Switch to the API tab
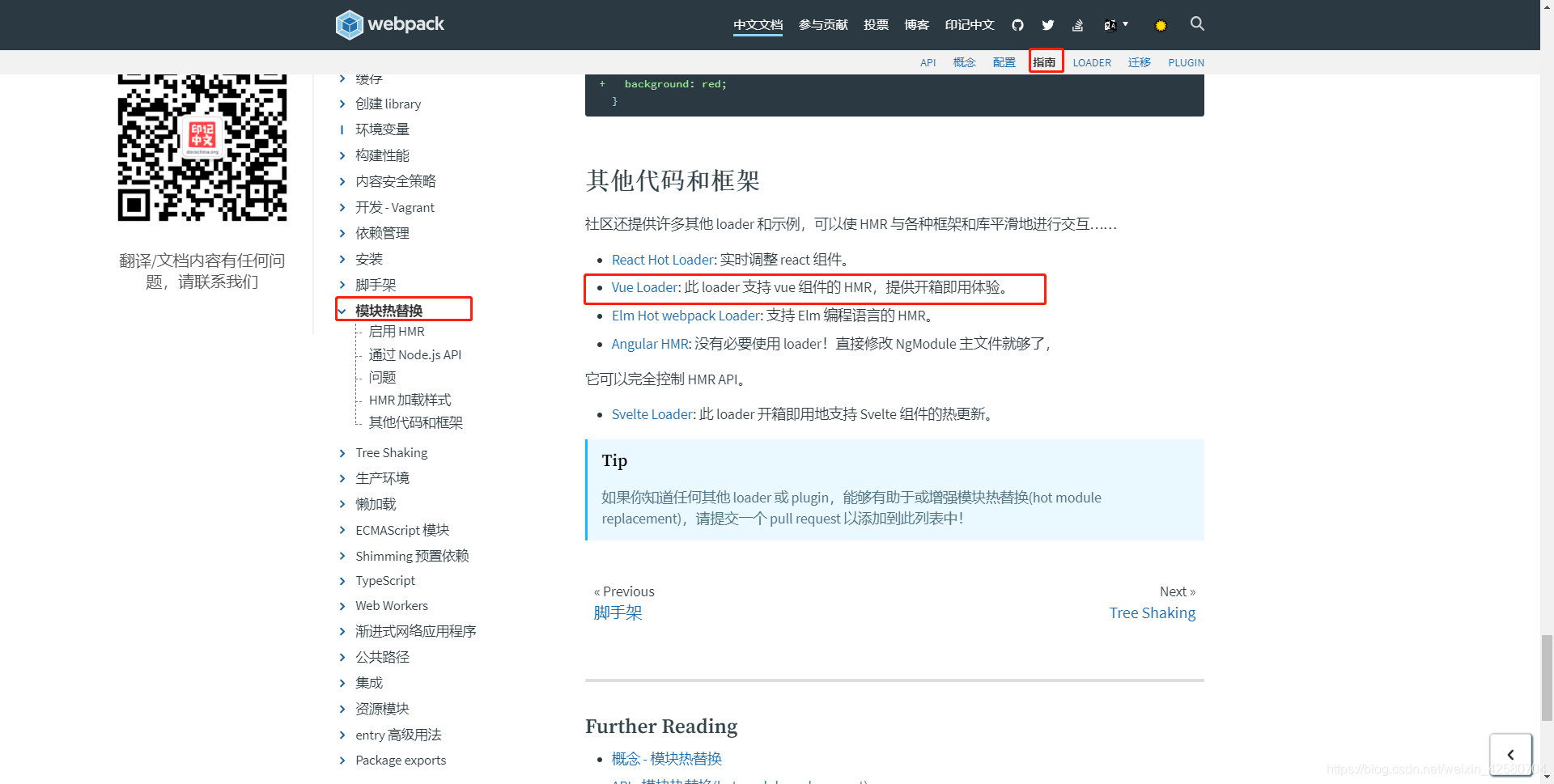 click(928, 62)
